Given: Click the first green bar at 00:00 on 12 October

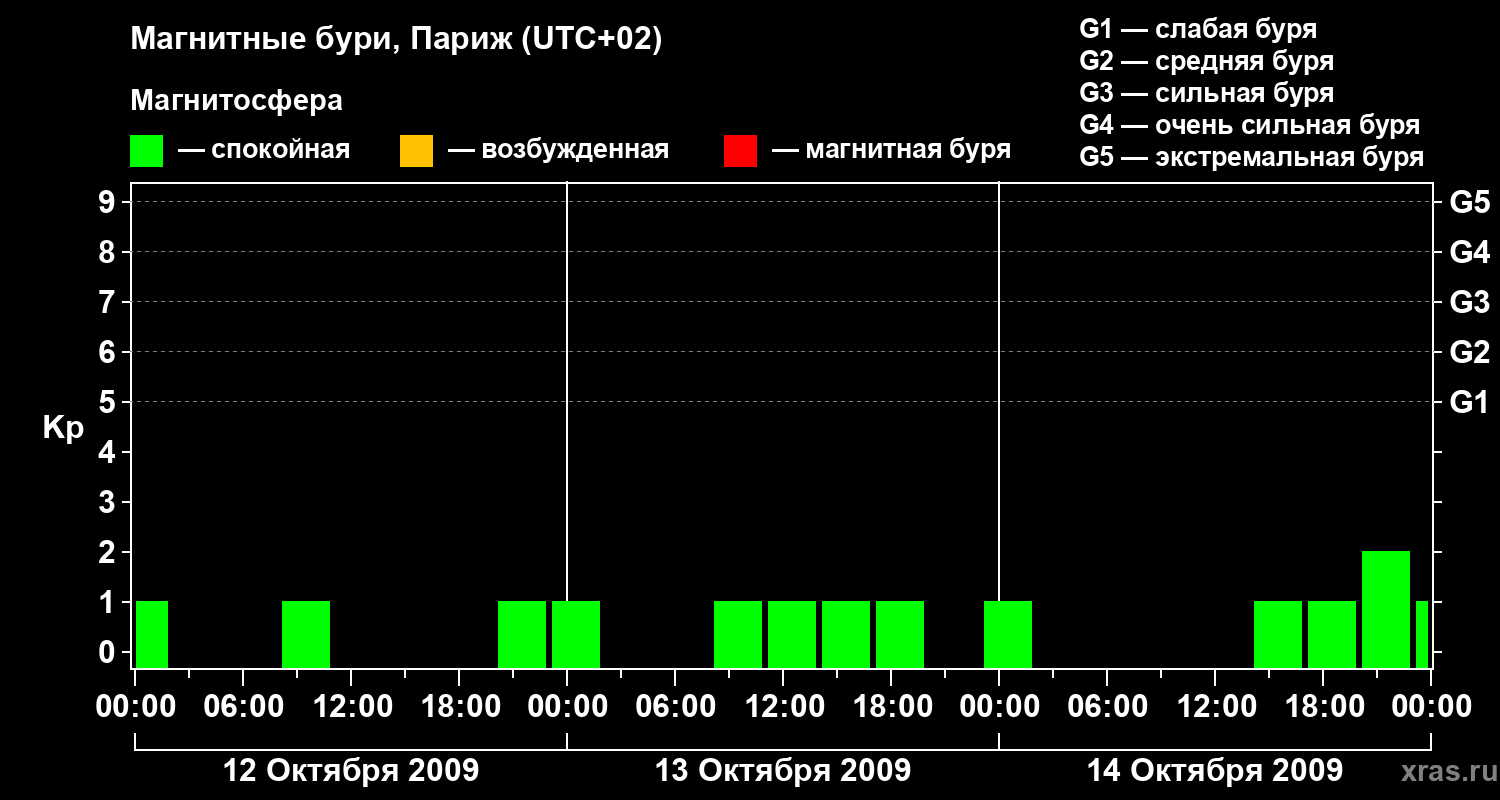Looking at the screenshot, I should point(152,634).
